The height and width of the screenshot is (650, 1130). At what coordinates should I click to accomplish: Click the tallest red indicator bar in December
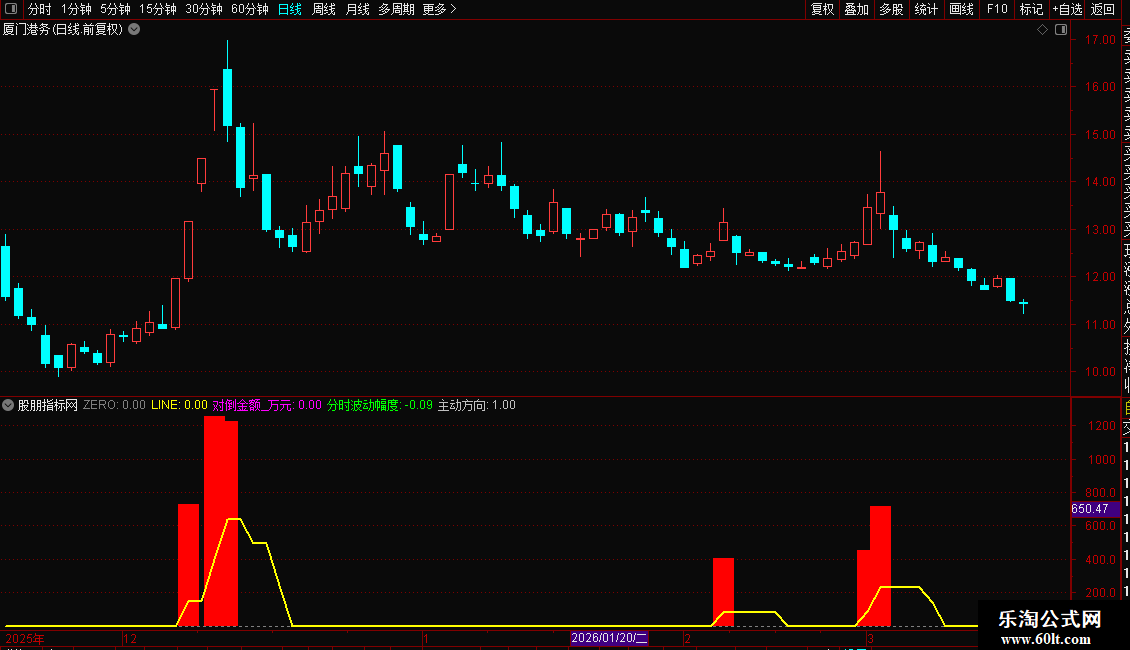pos(215,520)
